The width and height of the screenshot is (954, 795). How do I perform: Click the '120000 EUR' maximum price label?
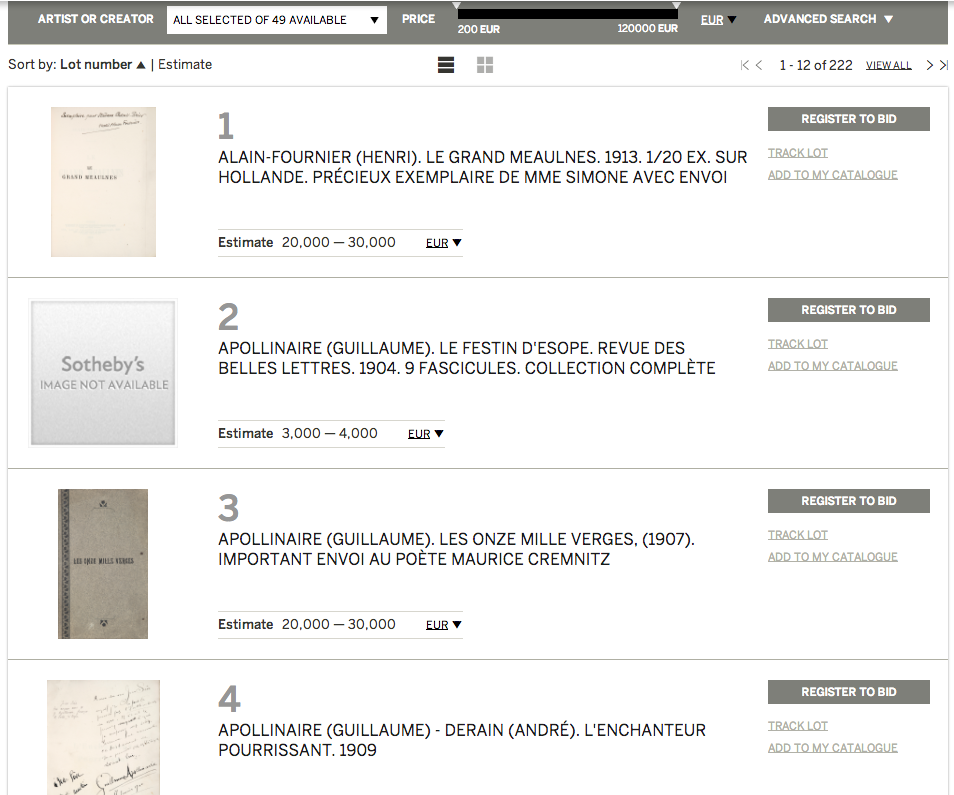(x=647, y=29)
